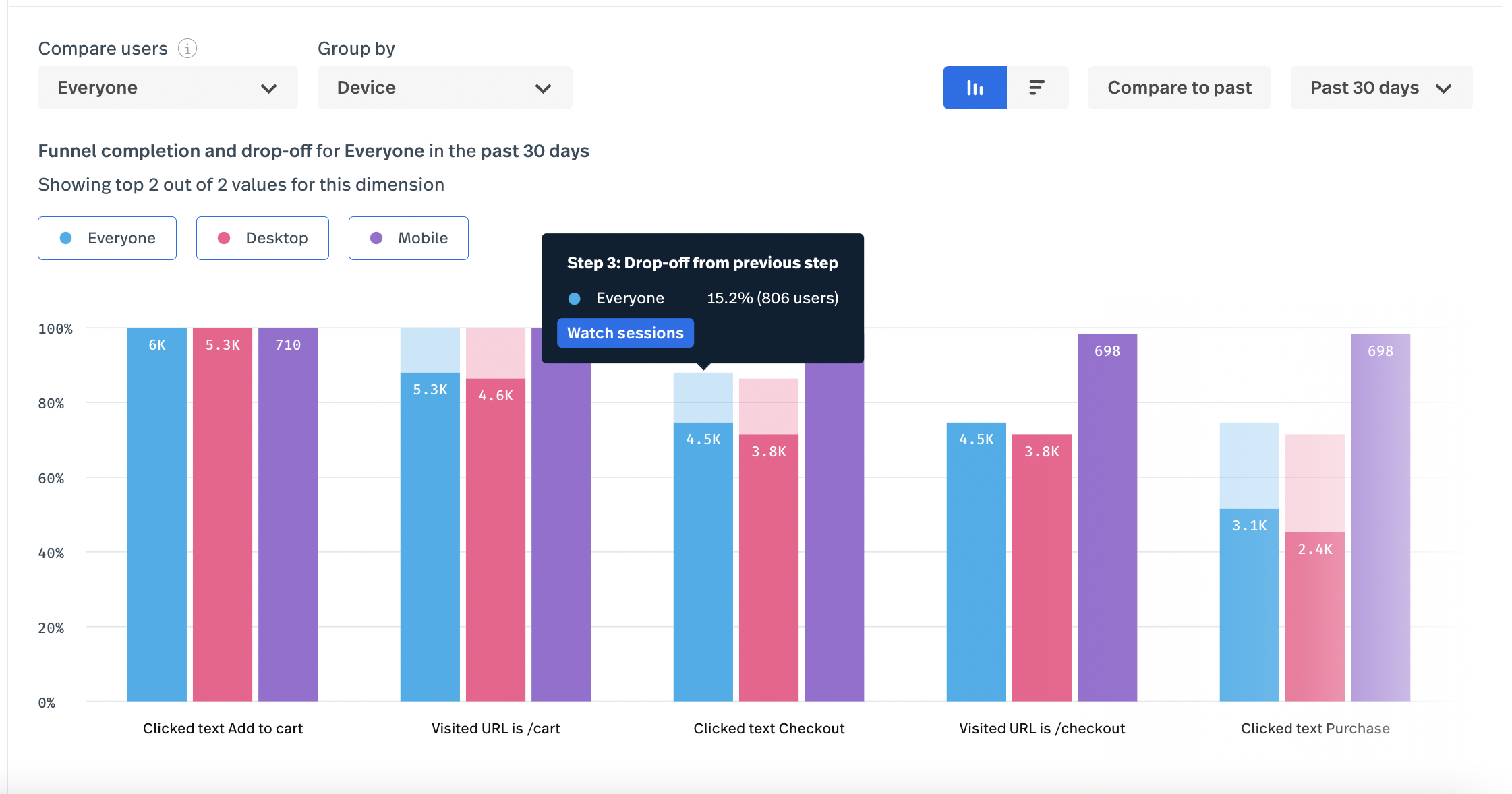Expand the Device group by dropdown
Viewport: 1512px width, 794px height.
pos(444,88)
